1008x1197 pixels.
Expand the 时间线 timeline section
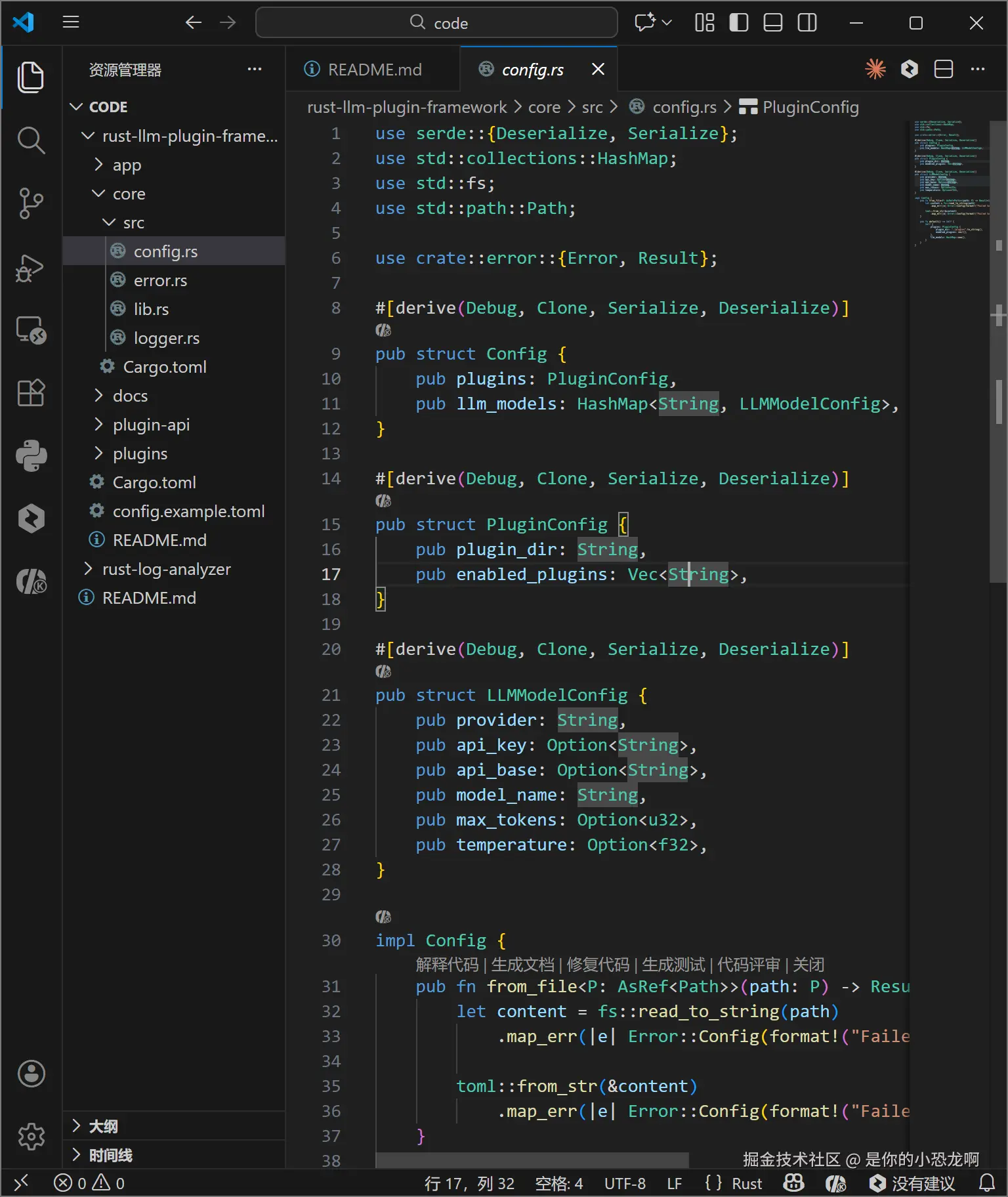[174, 1155]
